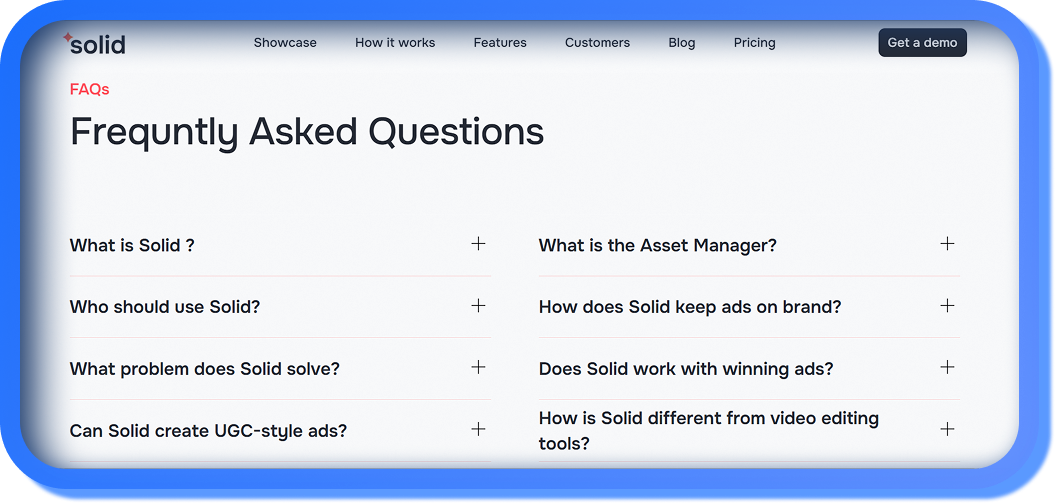
Task: Open the Showcase nav item
Action: click(285, 42)
